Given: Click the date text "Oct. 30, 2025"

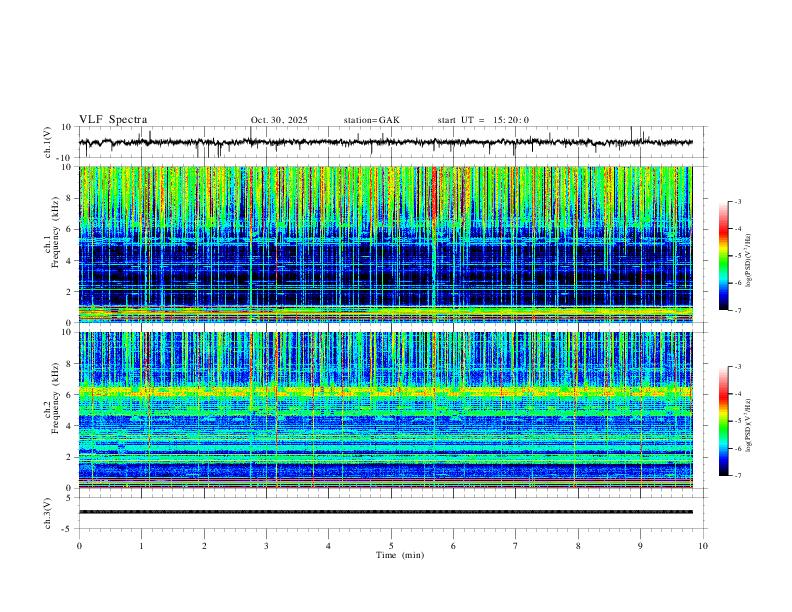Looking at the screenshot, I should [x=279, y=120].
